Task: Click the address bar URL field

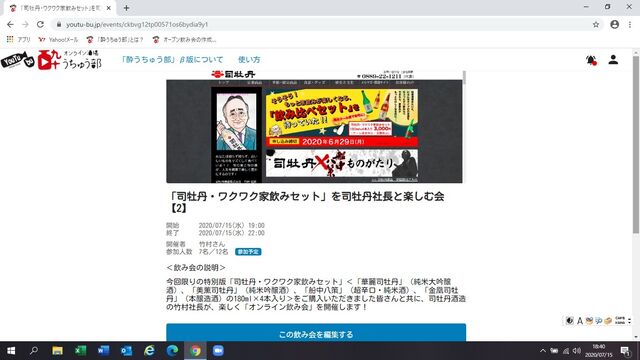Action: pyautogui.click(x=322, y=24)
